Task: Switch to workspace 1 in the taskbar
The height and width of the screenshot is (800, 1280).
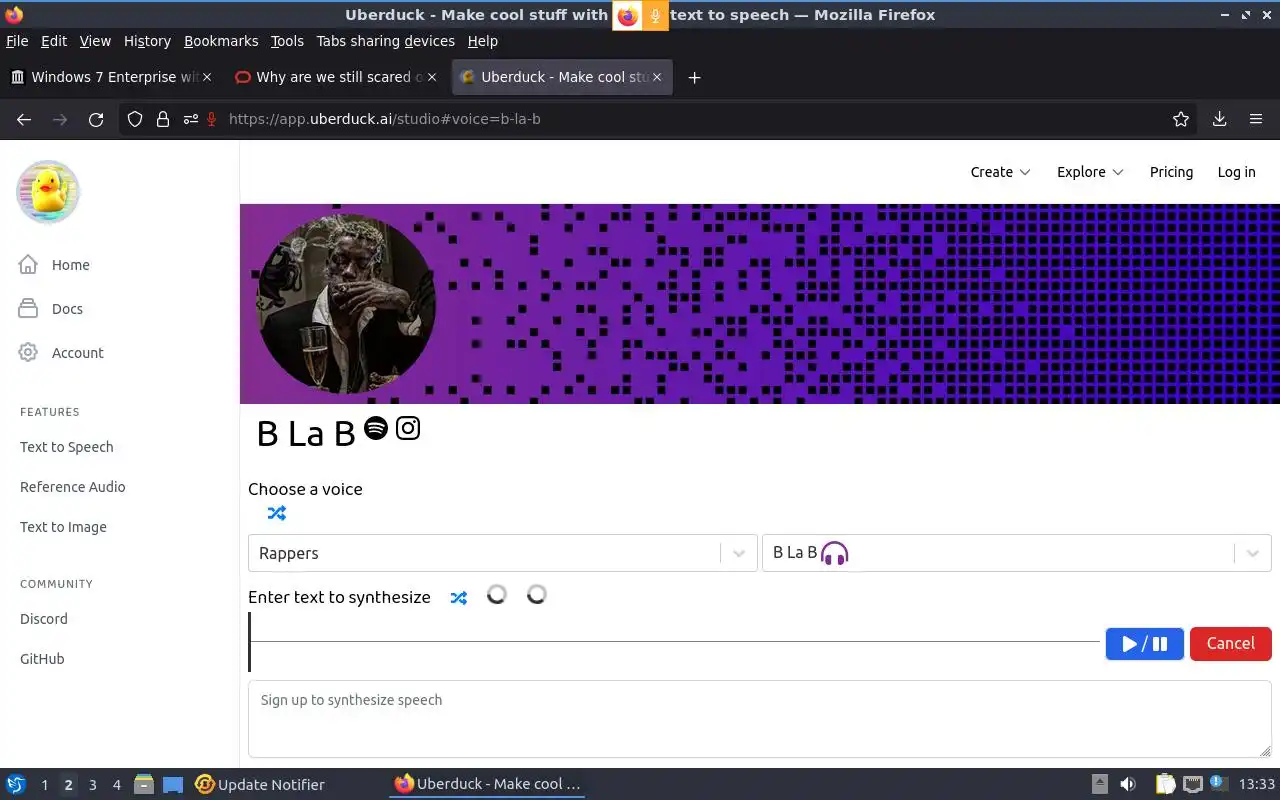Action: pos(44,785)
